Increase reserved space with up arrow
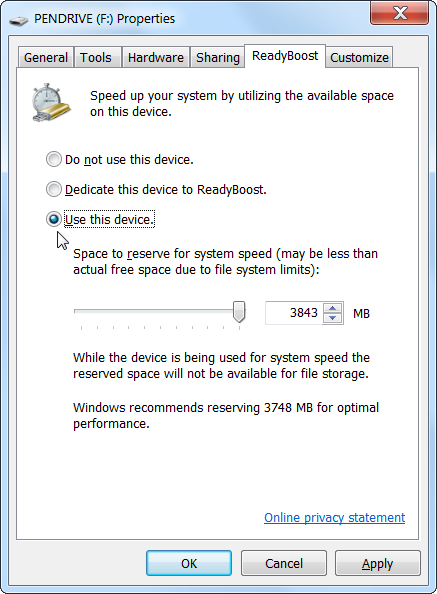Screen dimensions: 437x594 tap(332, 308)
